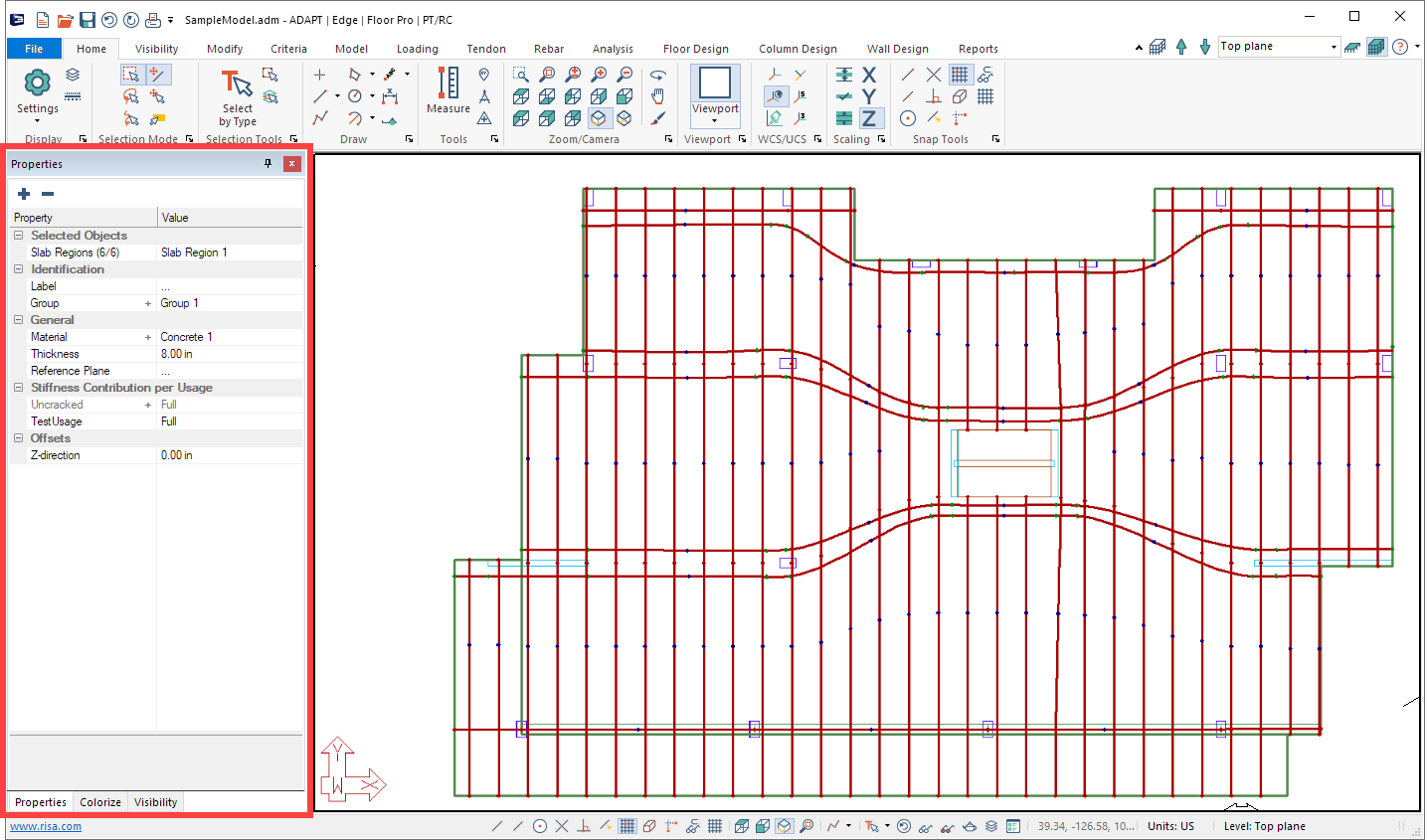Toggle window selection mode in ribbon

point(131,75)
